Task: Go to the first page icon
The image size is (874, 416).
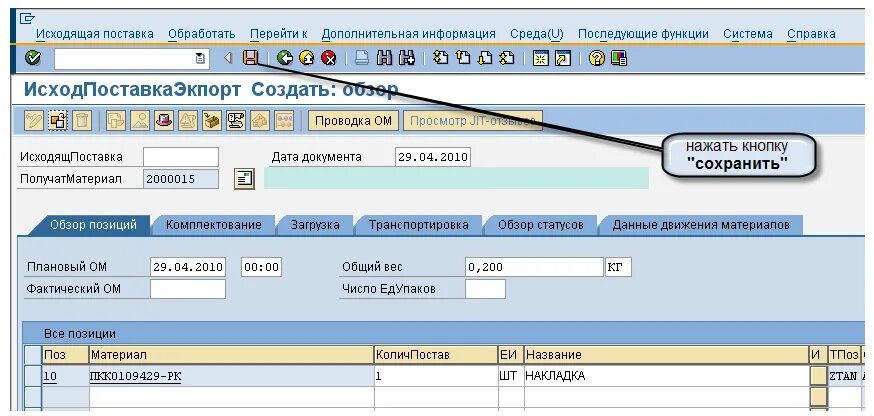Action: click(x=441, y=58)
